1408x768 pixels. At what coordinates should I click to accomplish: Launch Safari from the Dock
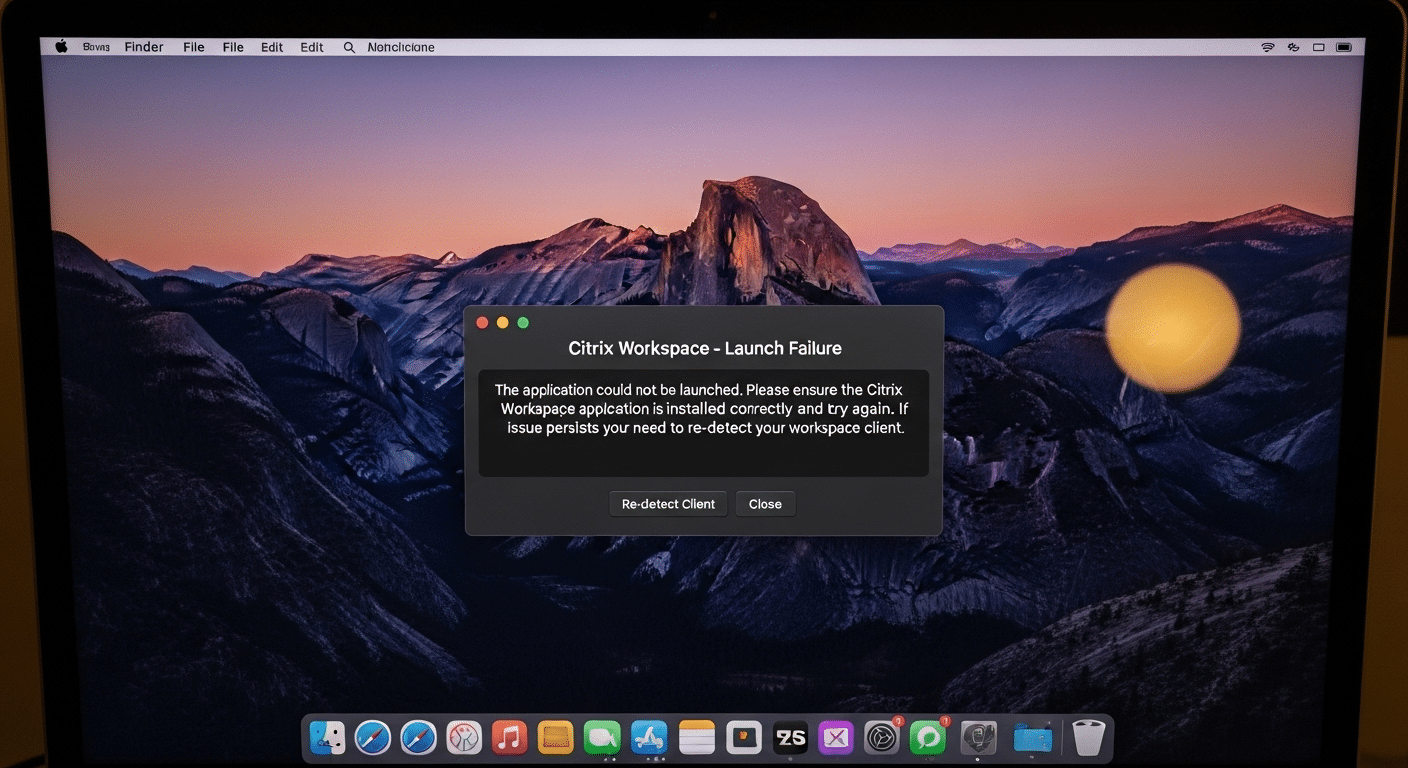tap(371, 738)
